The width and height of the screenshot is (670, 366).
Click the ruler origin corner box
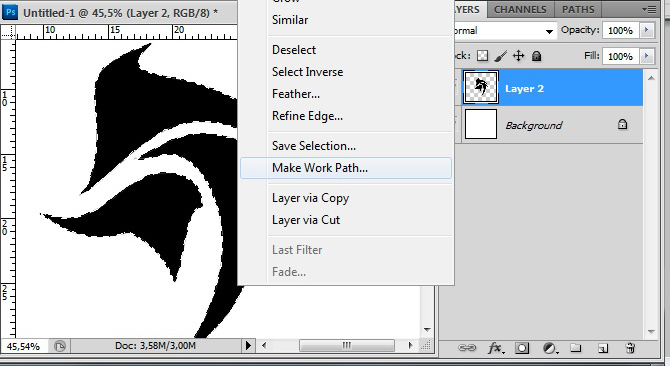point(8,32)
